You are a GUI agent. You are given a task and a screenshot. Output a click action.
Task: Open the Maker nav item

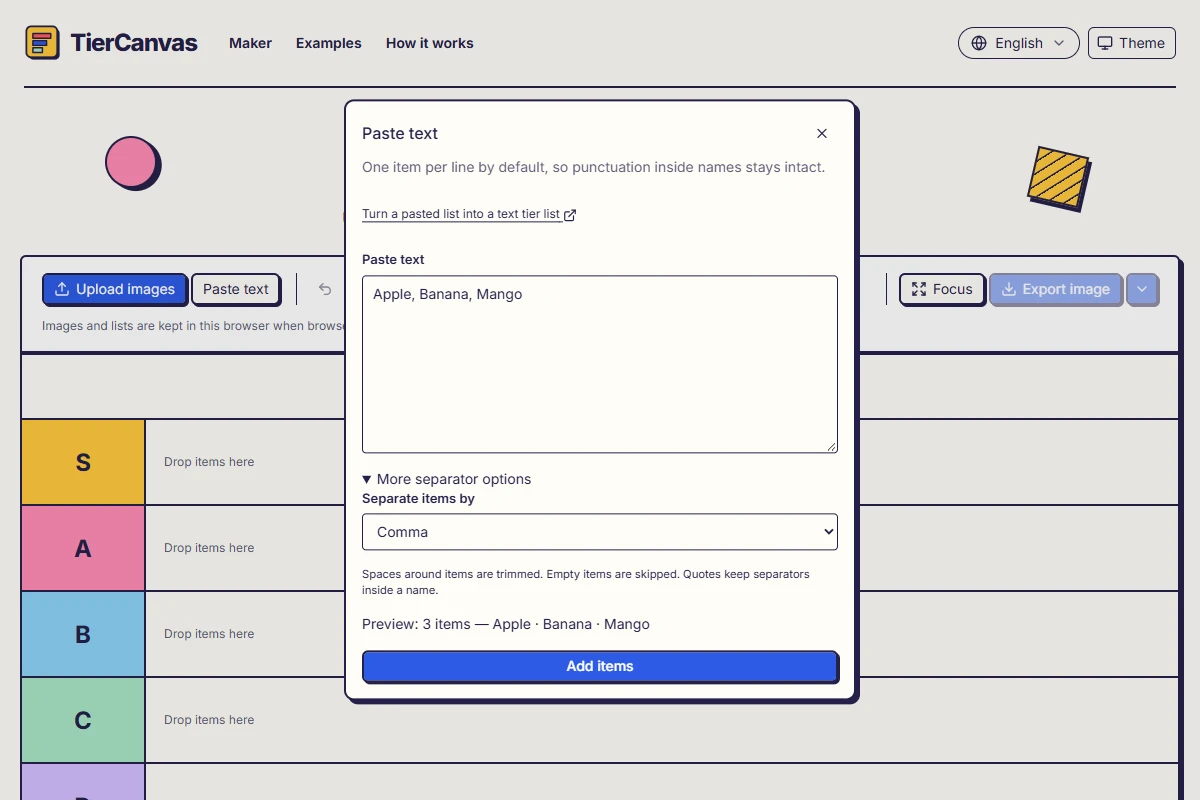click(x=250, y=43)
